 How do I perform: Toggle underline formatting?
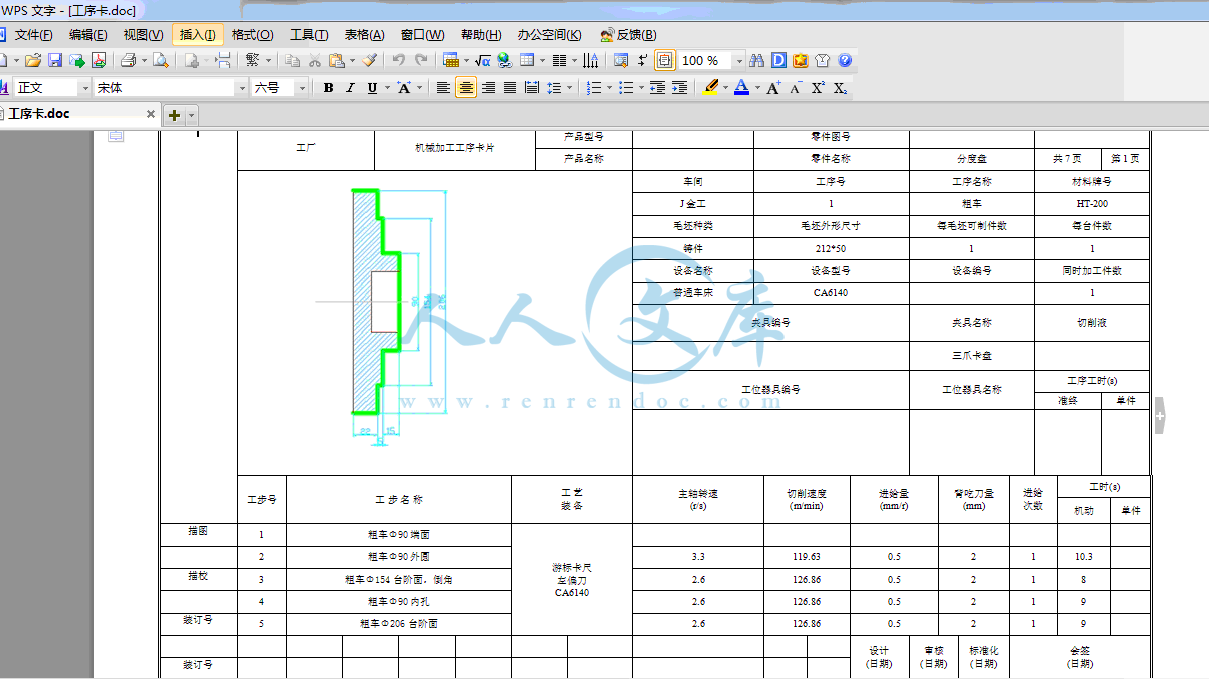point(372,88)
